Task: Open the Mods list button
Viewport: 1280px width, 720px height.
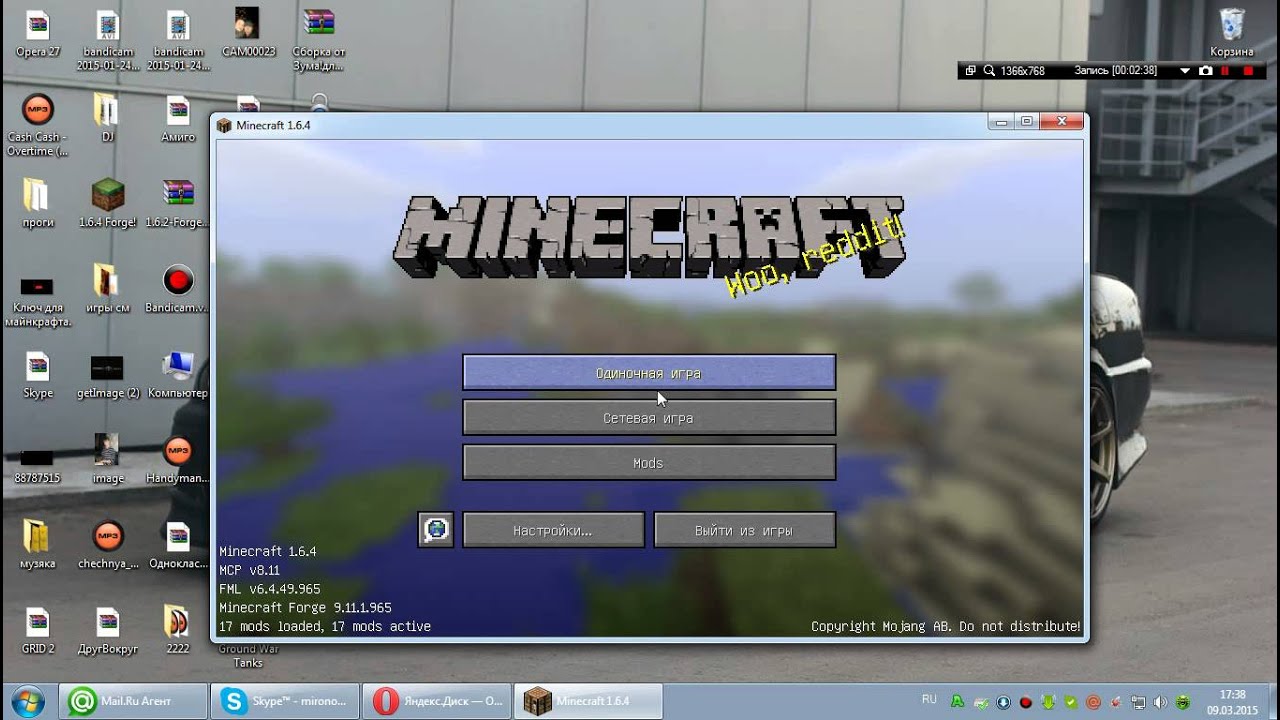Action: point(649,462)
